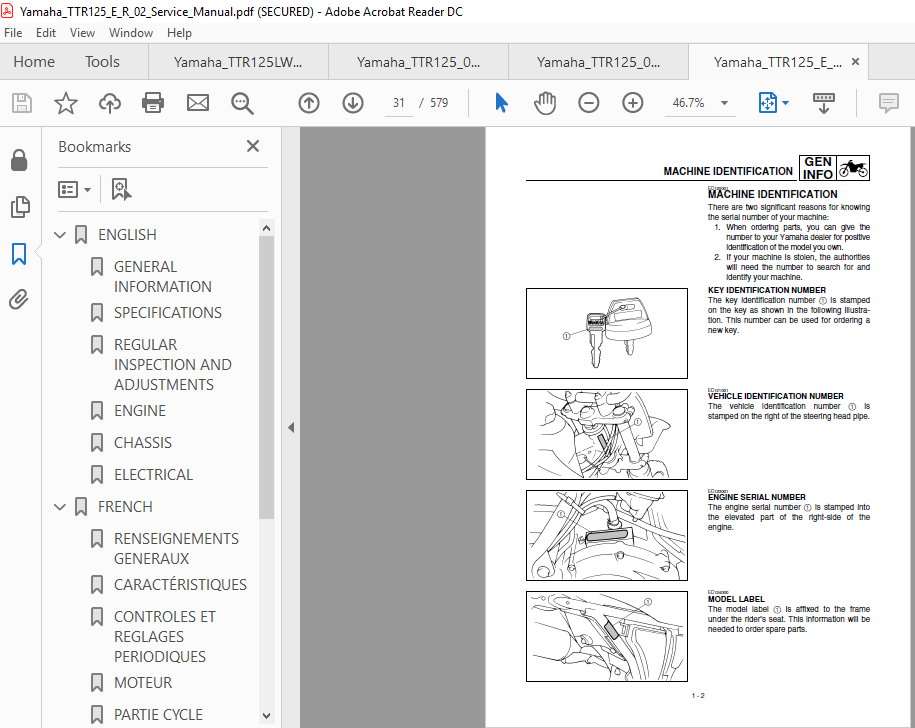Close the Bookmarks panel
The image size is (915, 728).
tap(253, 146)
